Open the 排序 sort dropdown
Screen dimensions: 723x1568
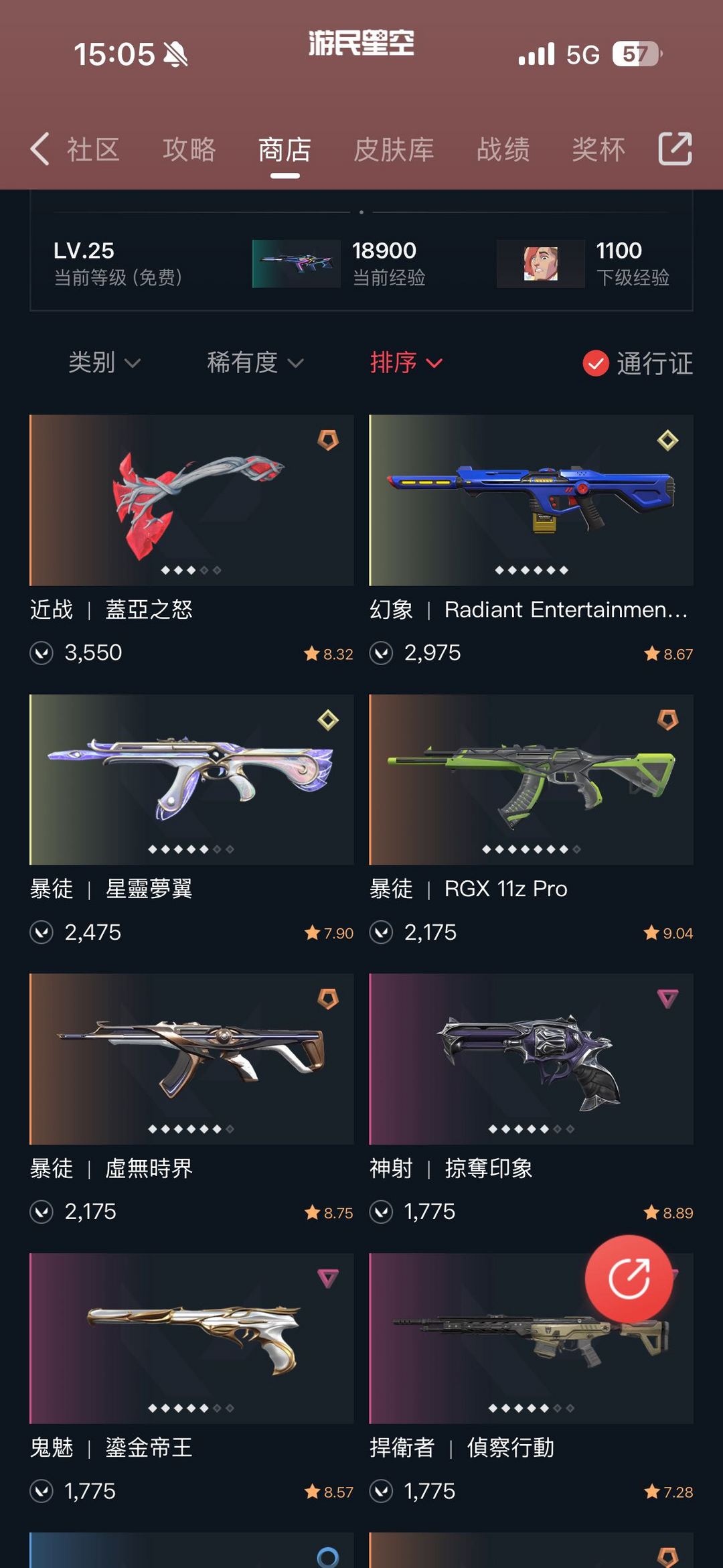tap(406, 362)
